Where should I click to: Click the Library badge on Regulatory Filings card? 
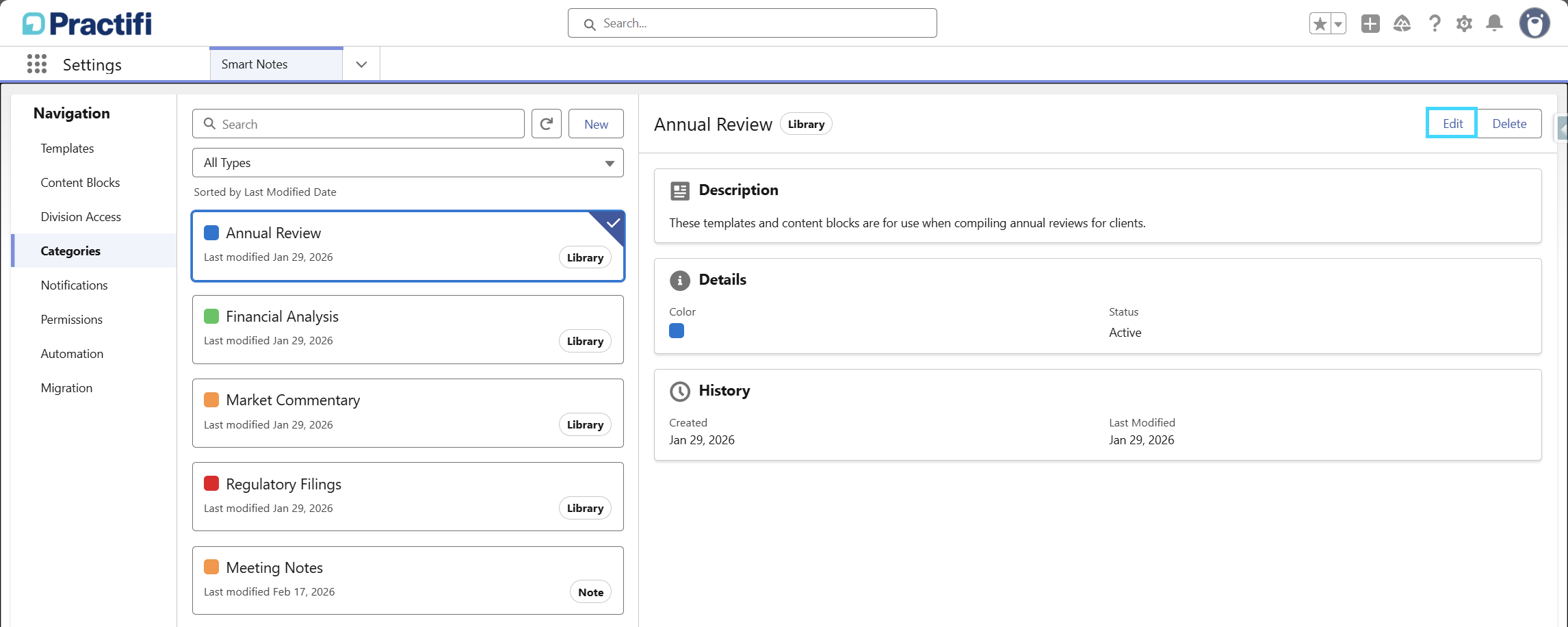[585, 508]
